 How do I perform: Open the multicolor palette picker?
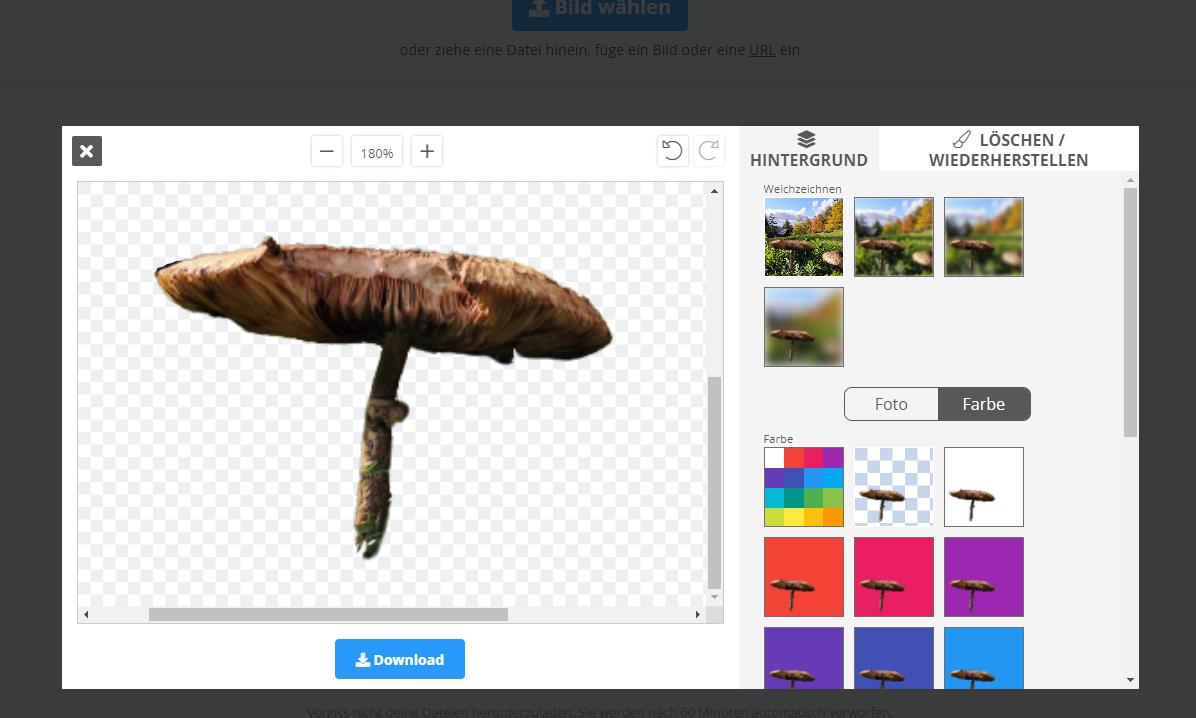[x=804, y=487]
